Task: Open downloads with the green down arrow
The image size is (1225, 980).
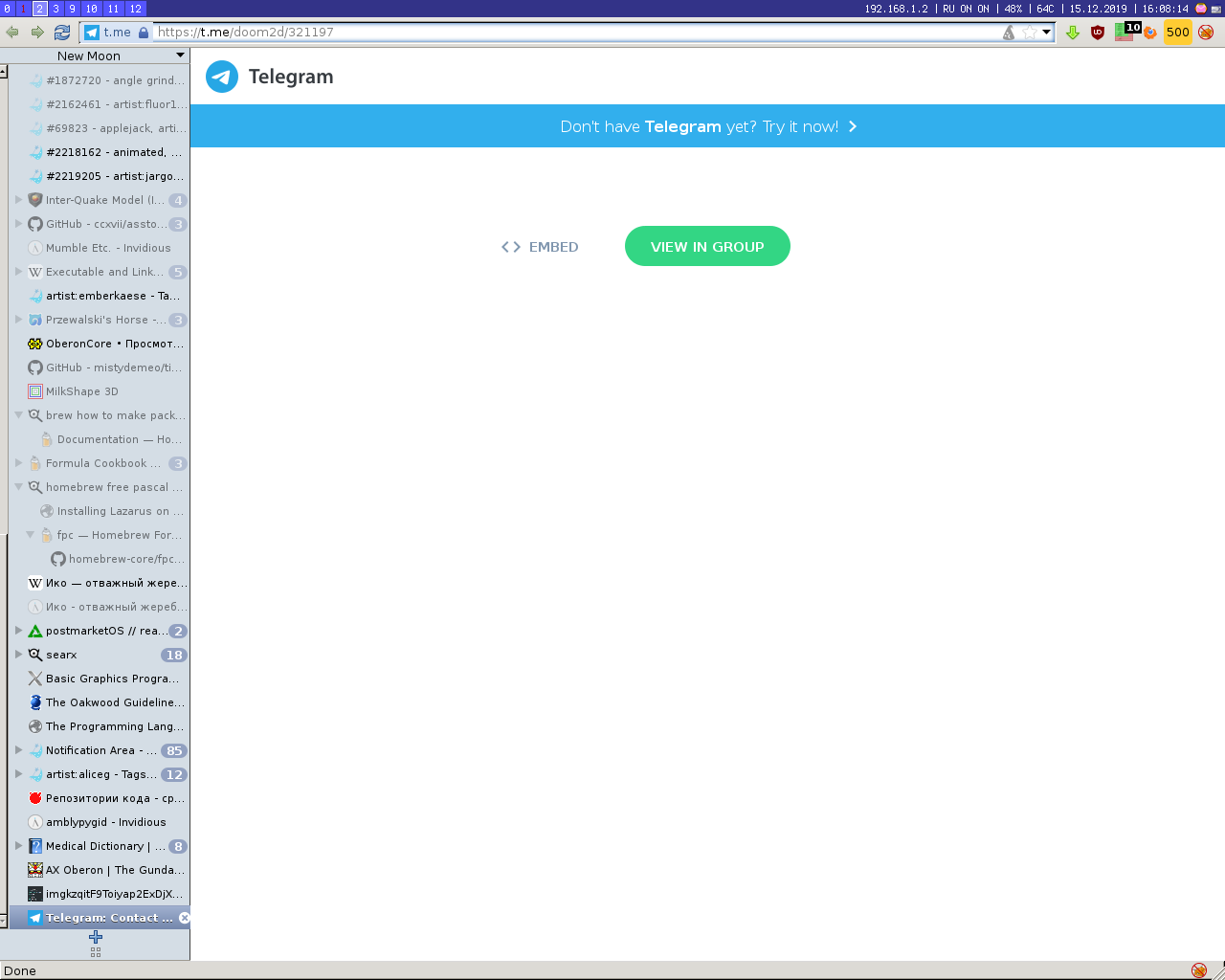Action: [1073, 33]
